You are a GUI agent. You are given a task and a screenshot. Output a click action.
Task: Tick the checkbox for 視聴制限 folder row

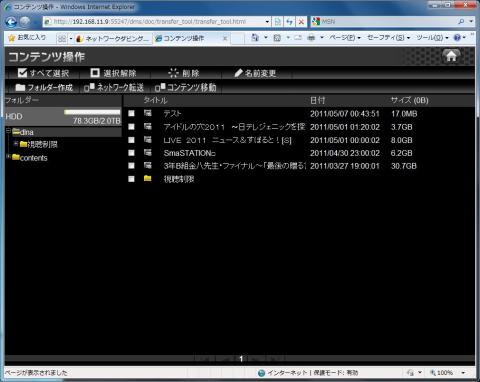pyautogui.click(x=131, y=179)
